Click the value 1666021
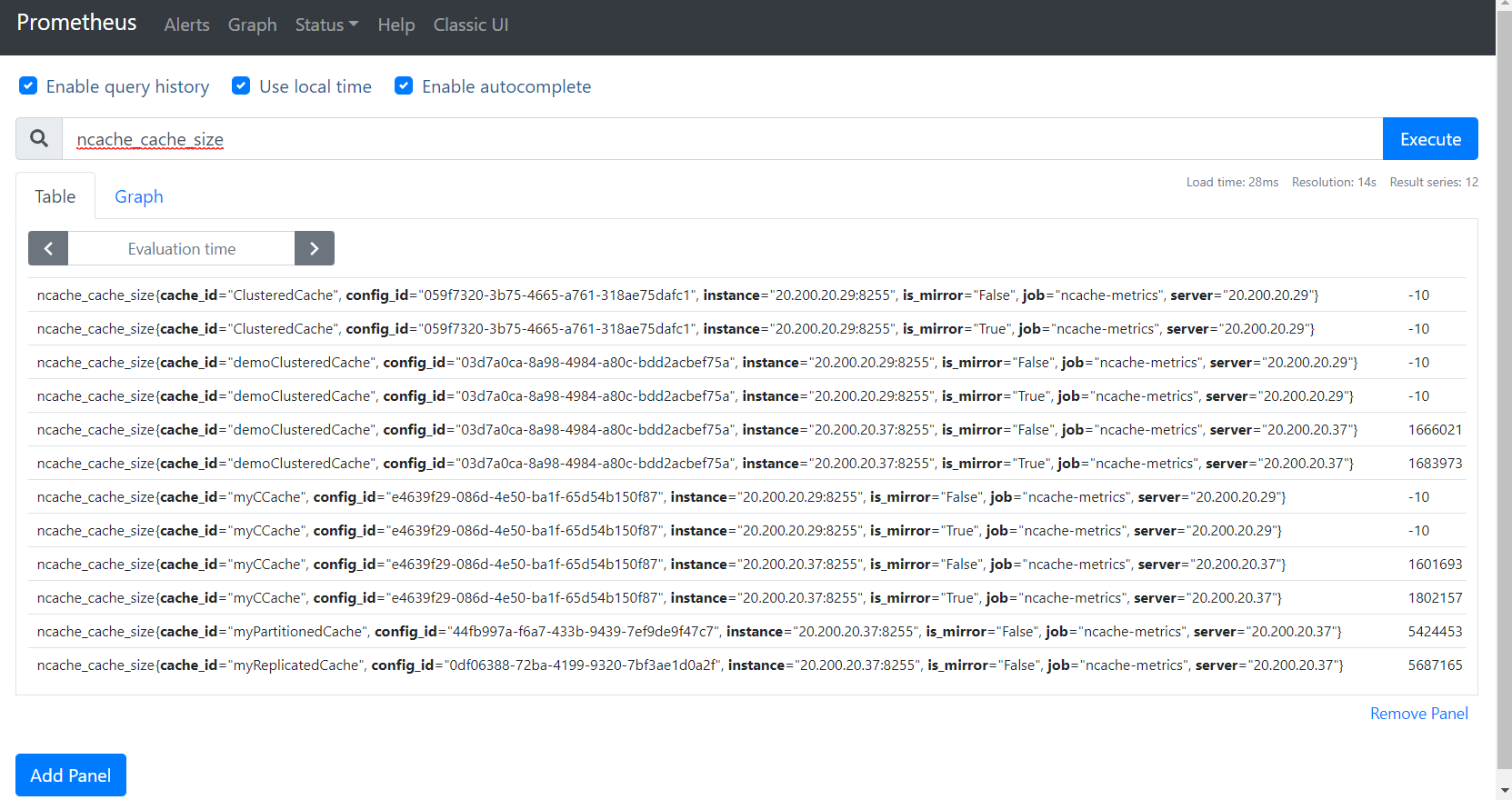Viewport: 1512px width, 800px height. tap(1435, 429)
